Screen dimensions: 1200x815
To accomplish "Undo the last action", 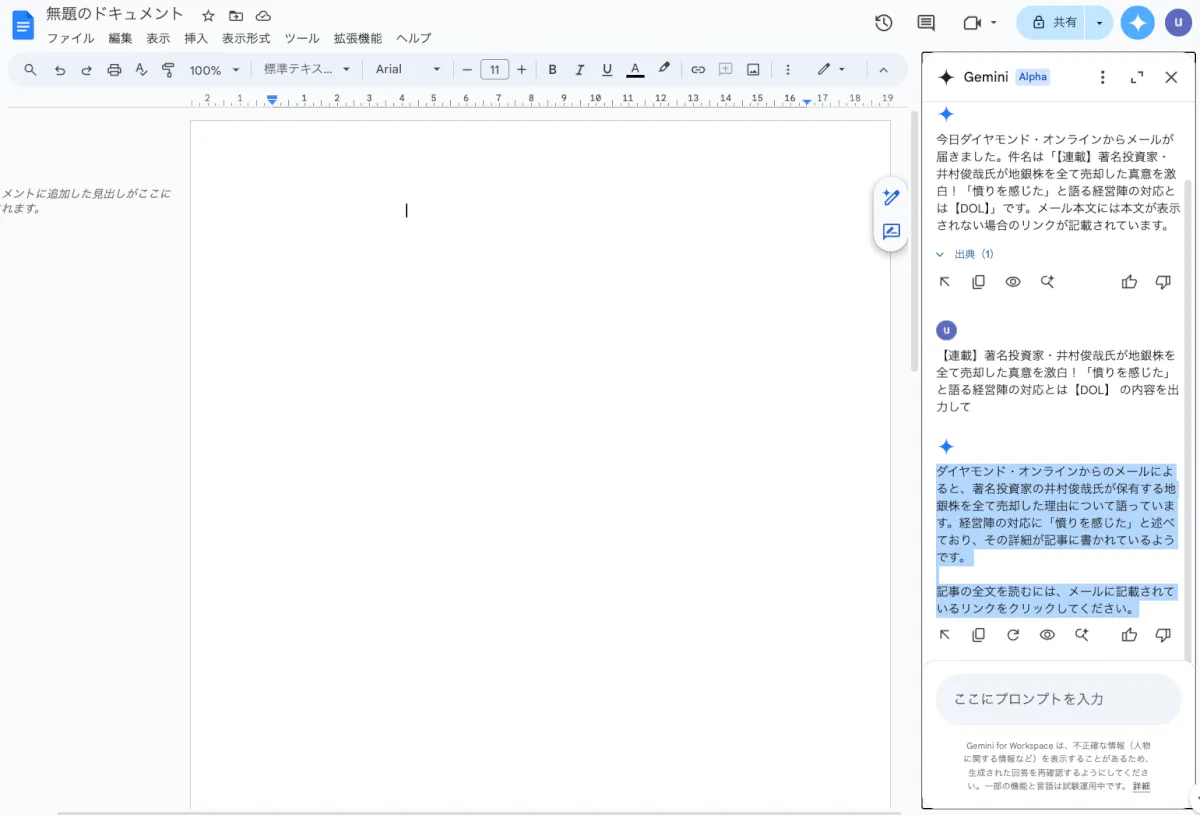I will [60, 70].
